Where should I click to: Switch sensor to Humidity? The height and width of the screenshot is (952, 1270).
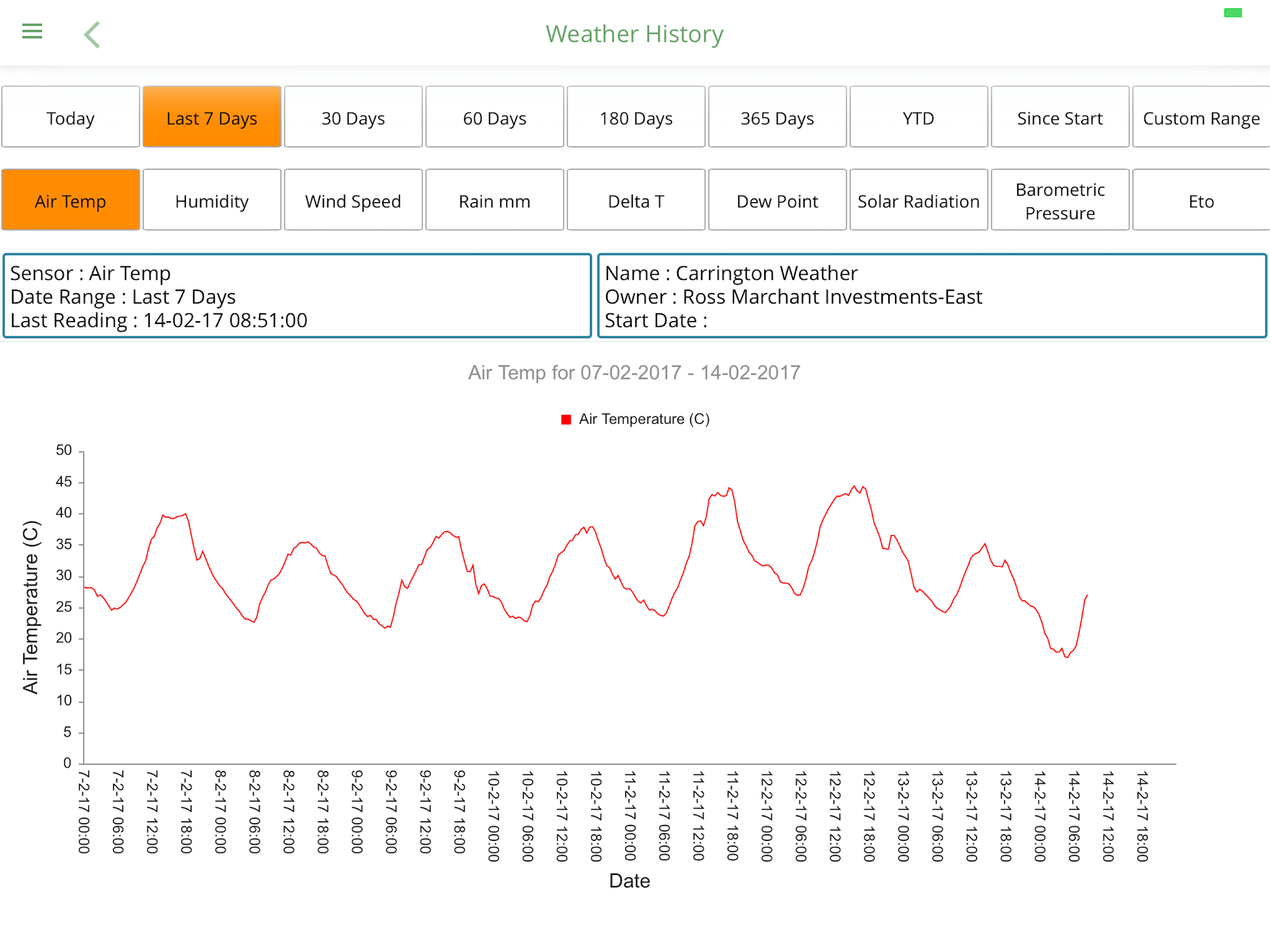212,201
